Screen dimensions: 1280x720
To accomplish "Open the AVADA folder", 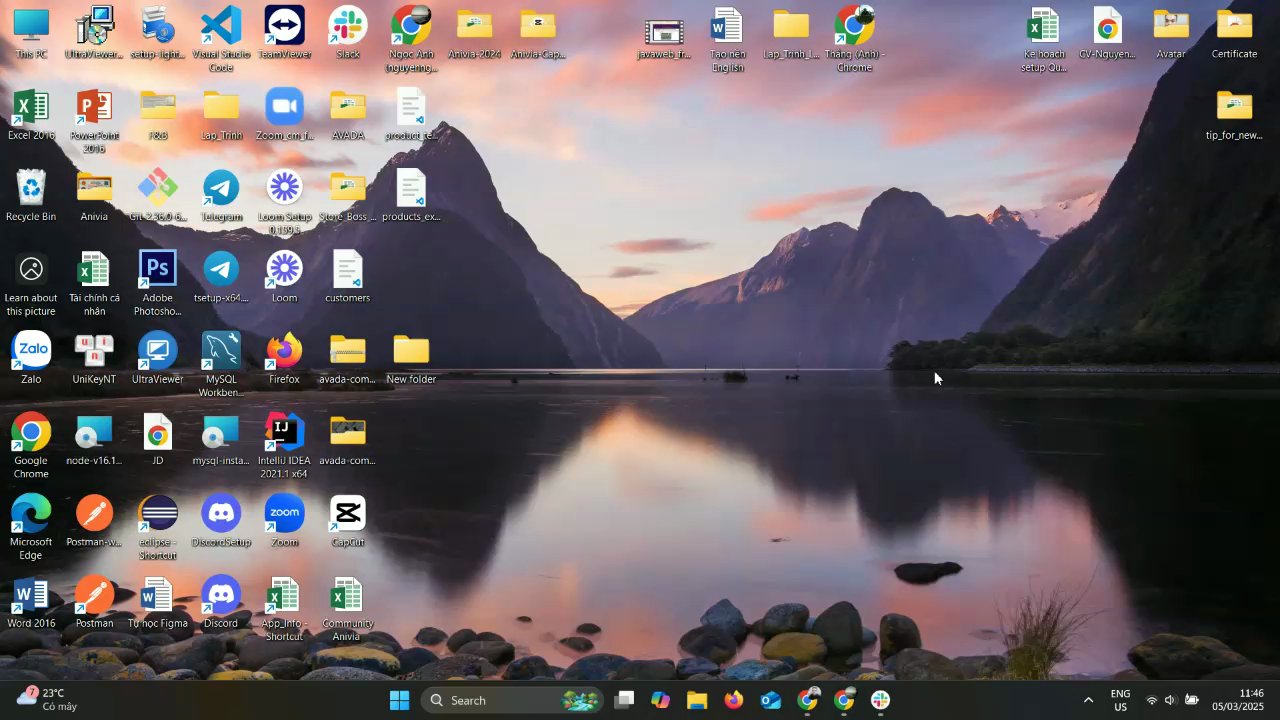I will point(348,114).
